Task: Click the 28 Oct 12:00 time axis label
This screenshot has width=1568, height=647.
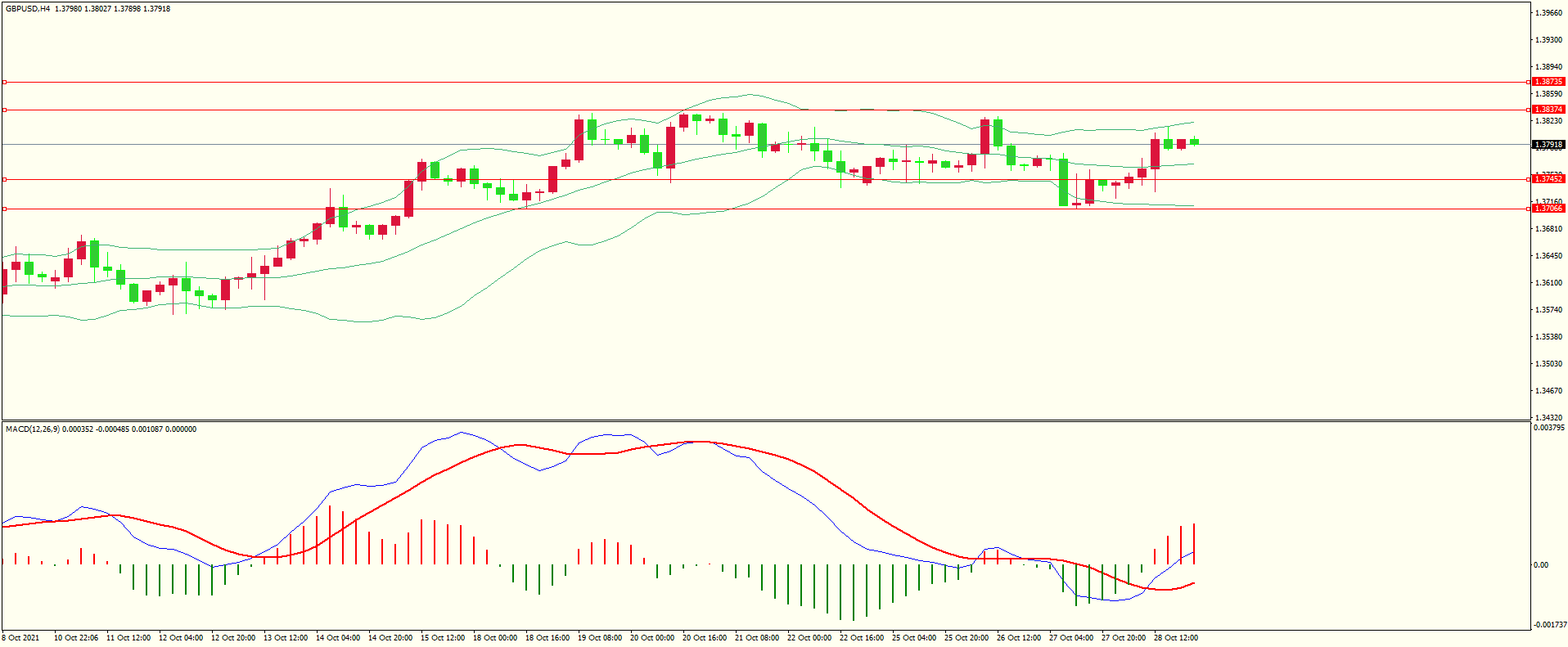Action: click(1176, 638)
